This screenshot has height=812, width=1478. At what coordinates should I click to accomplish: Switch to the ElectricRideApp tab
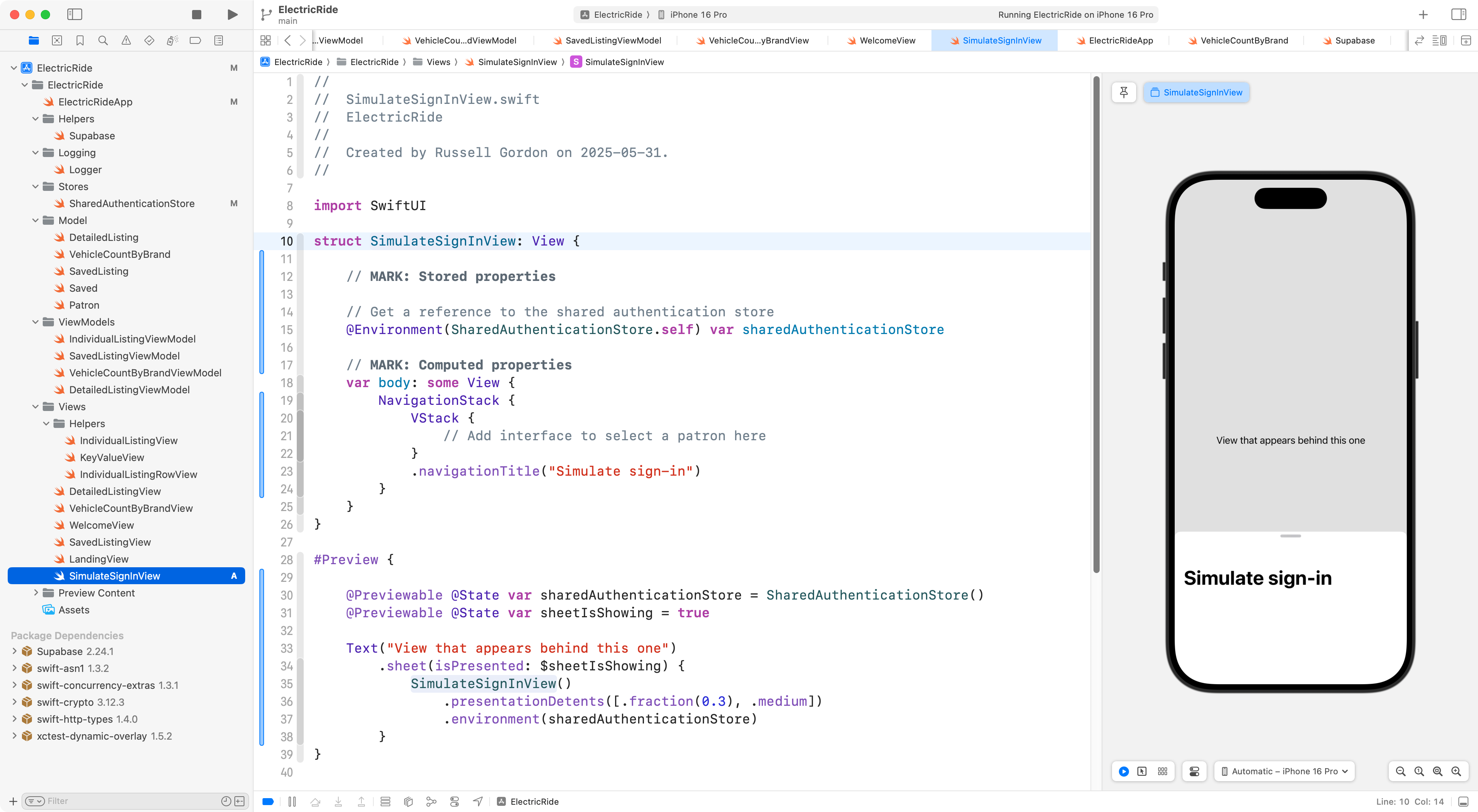[1114, 40]
